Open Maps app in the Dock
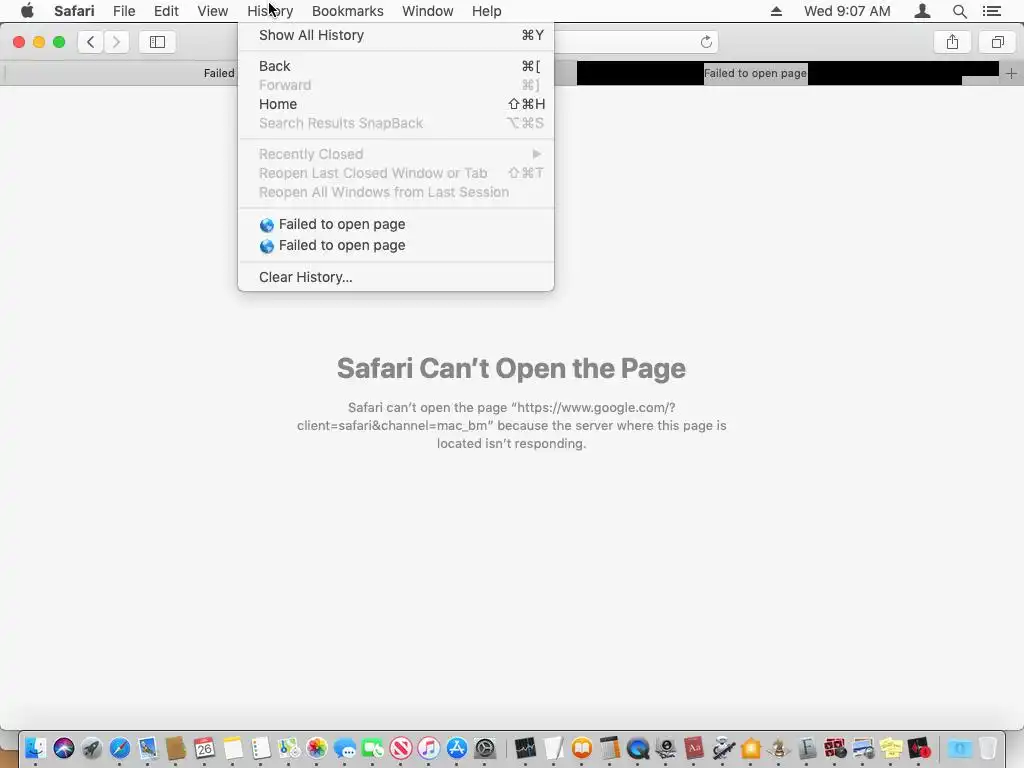 coord(289,748)
